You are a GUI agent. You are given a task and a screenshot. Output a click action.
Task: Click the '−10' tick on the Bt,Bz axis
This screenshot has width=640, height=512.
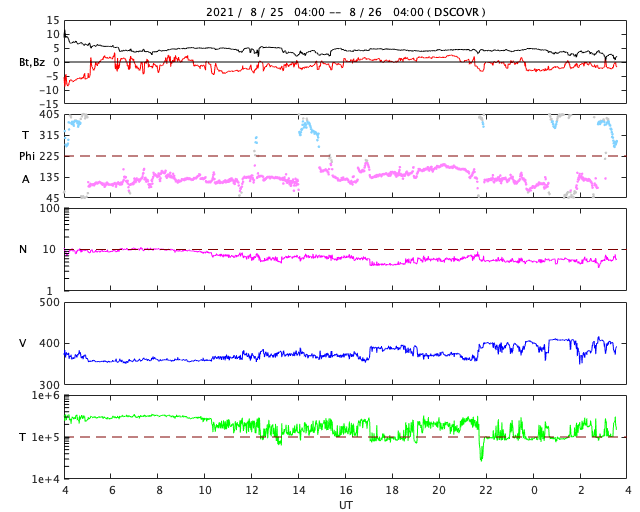coord(49,90)
